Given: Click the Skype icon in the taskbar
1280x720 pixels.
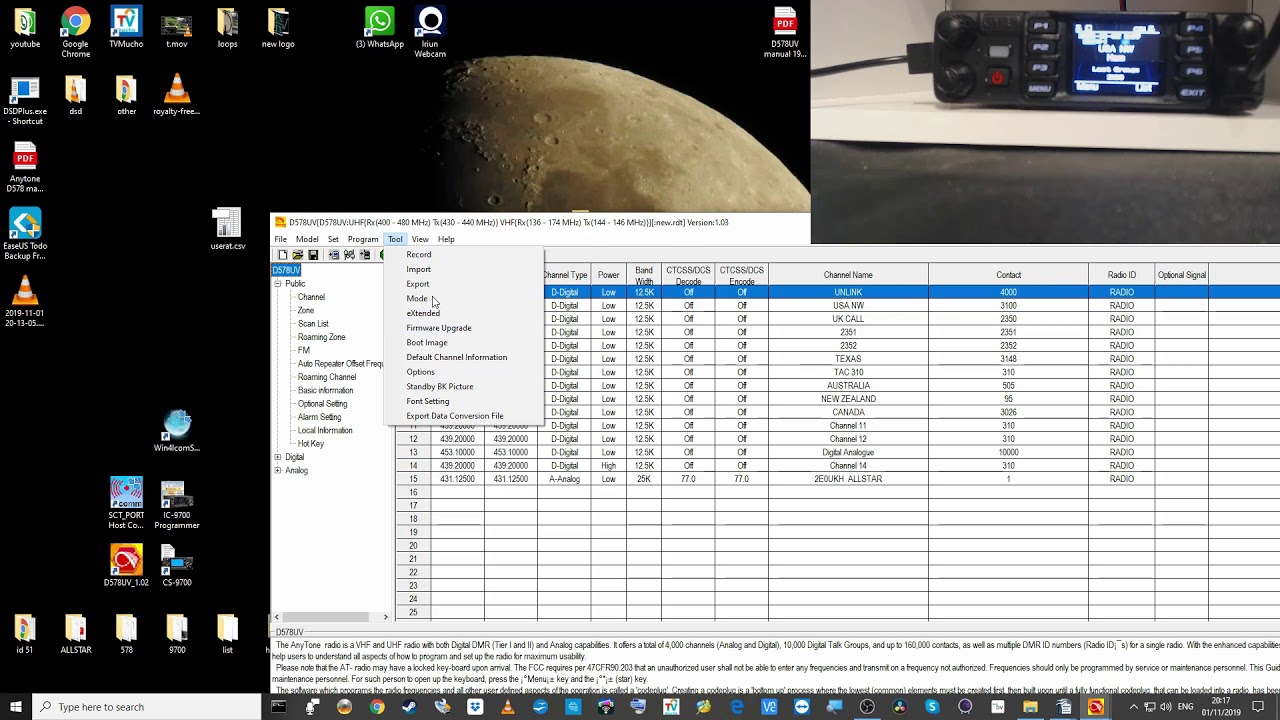Looking at the screenshot, I should 932,707.
